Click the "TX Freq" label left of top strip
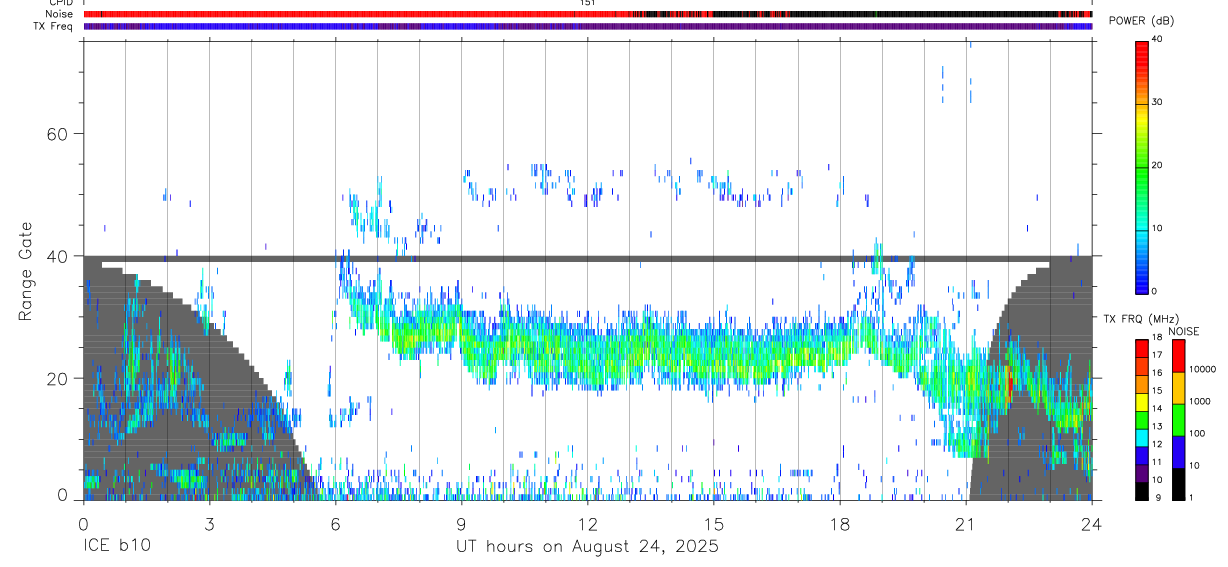Viewport: 1228px width, 567px height. pyautogui.click(x=54, y=26)
